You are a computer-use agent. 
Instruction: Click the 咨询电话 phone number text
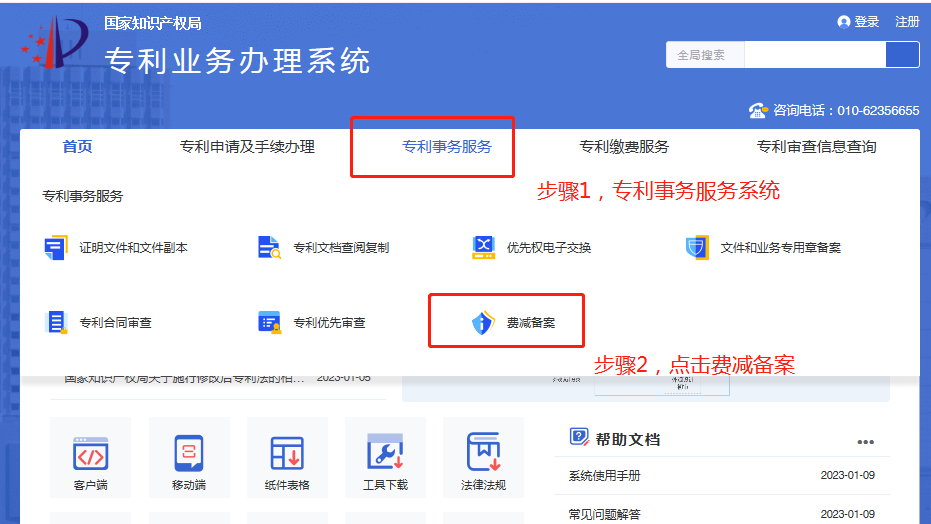tap(846, 110)
